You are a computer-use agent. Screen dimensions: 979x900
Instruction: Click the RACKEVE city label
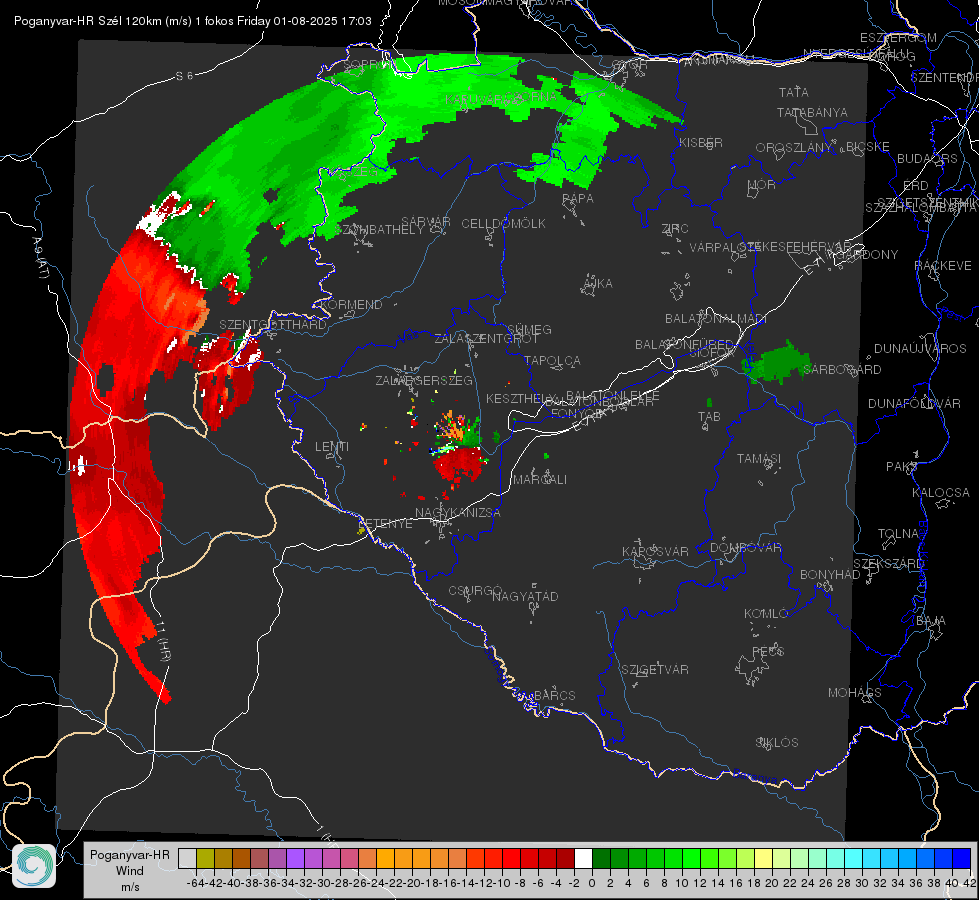(943, 266)
